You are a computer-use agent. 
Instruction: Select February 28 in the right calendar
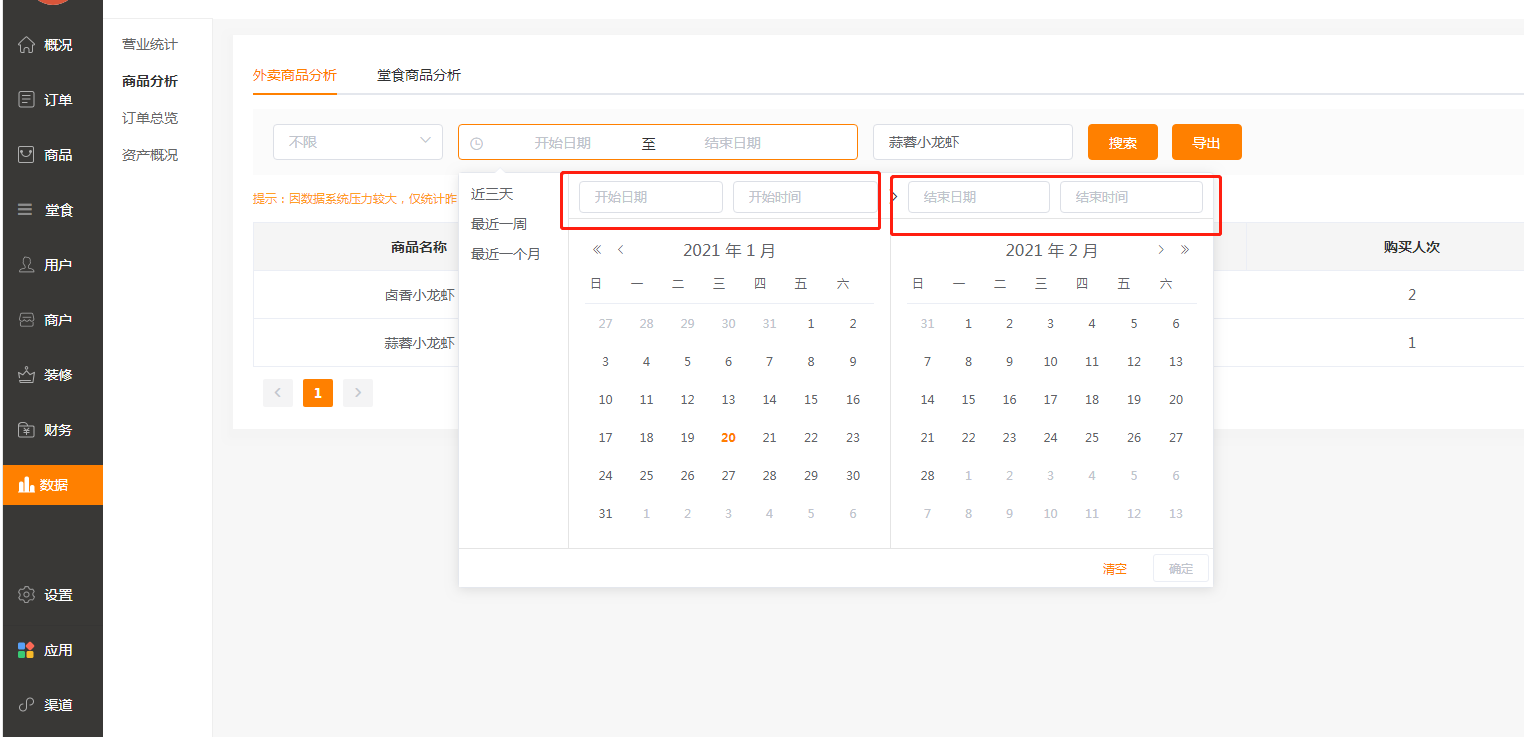point(927,476)
